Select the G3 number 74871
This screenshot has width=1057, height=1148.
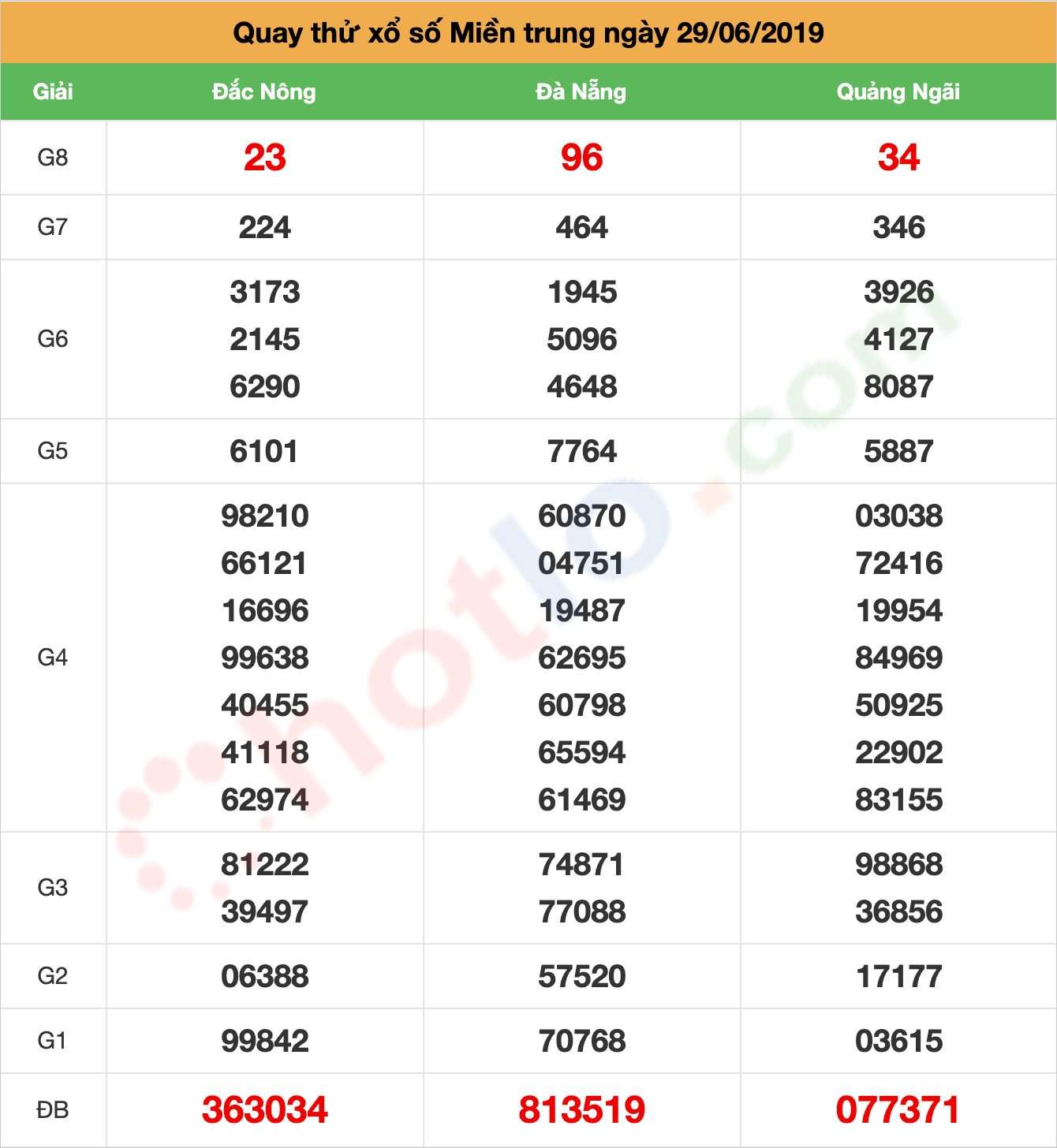581,865
